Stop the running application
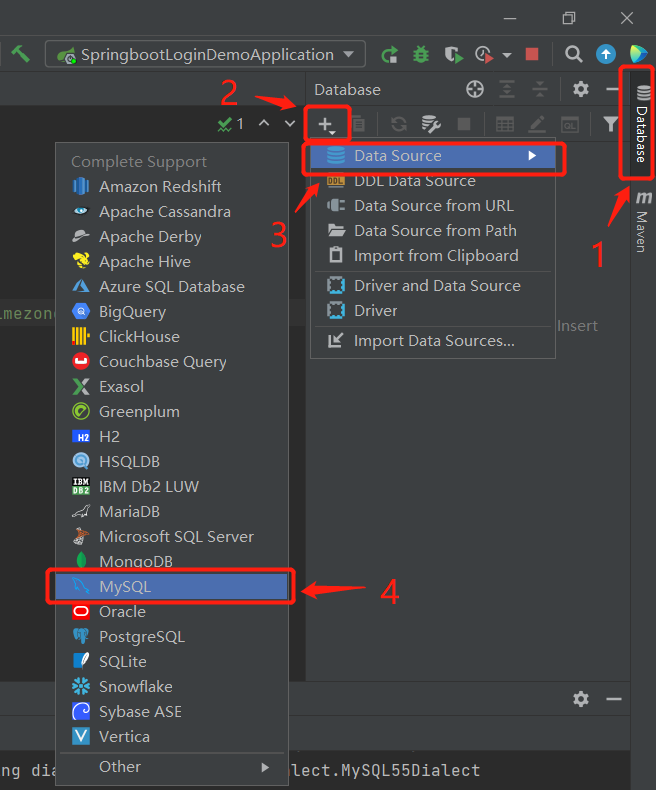The width and height of the screenshot is (656, 790). click(x=532, y=54)
